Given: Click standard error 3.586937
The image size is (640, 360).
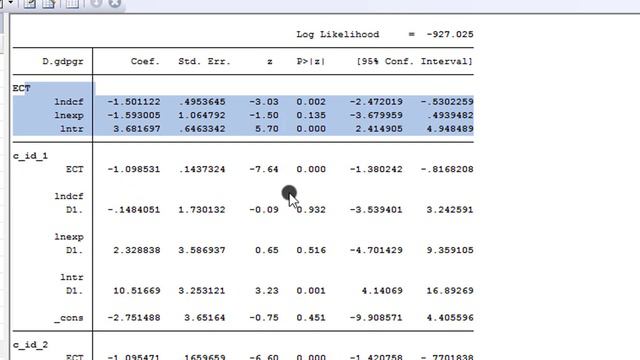Looking at the screenshot, I should click(x=202, y=250).
